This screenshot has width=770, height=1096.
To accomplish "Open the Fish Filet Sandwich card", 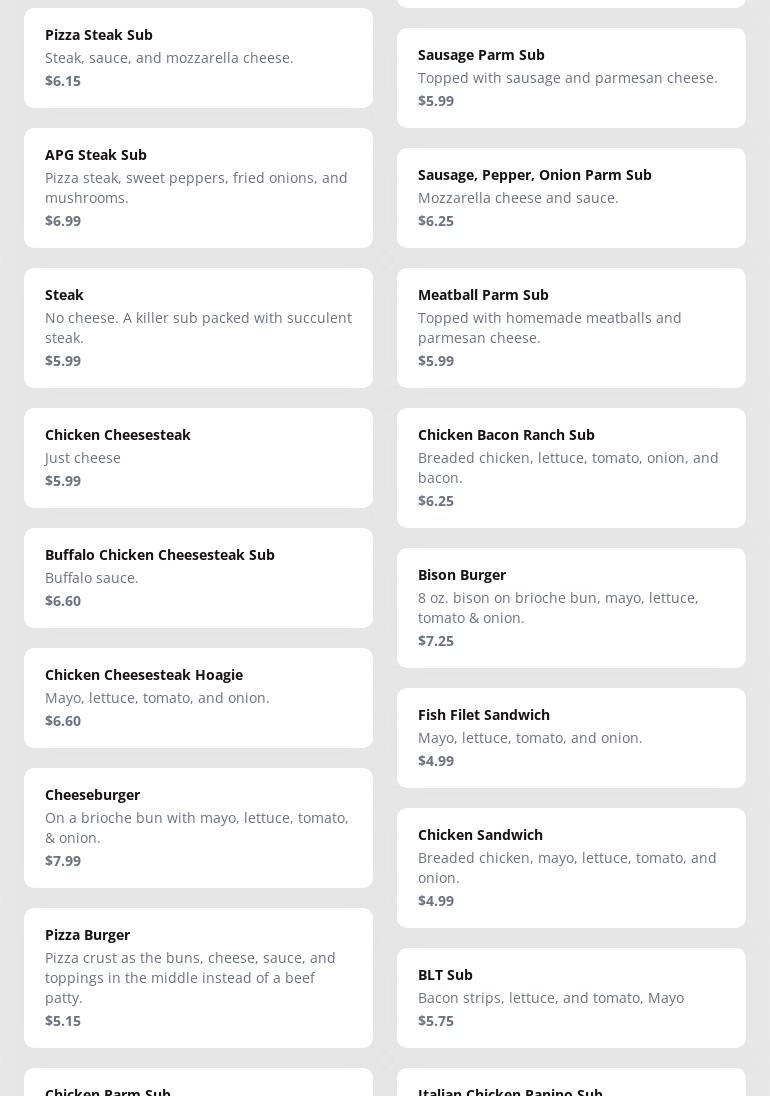I will point(572,738).
